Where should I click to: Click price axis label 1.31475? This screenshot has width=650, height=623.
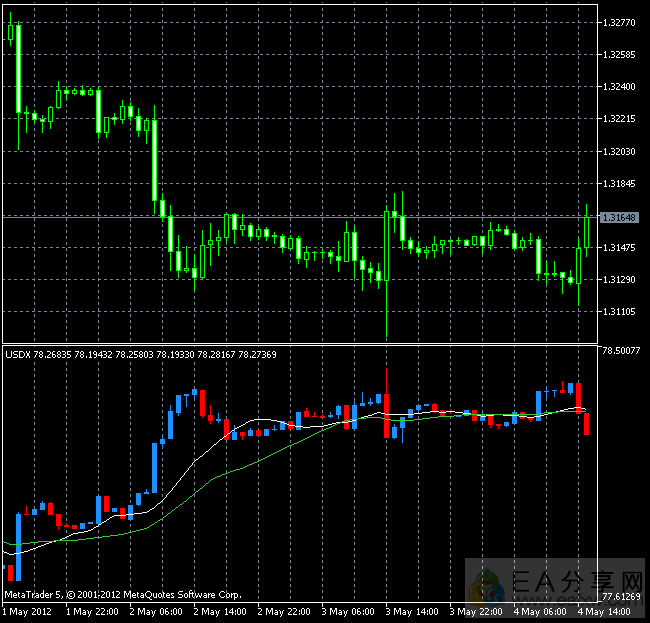coord(619,247)
